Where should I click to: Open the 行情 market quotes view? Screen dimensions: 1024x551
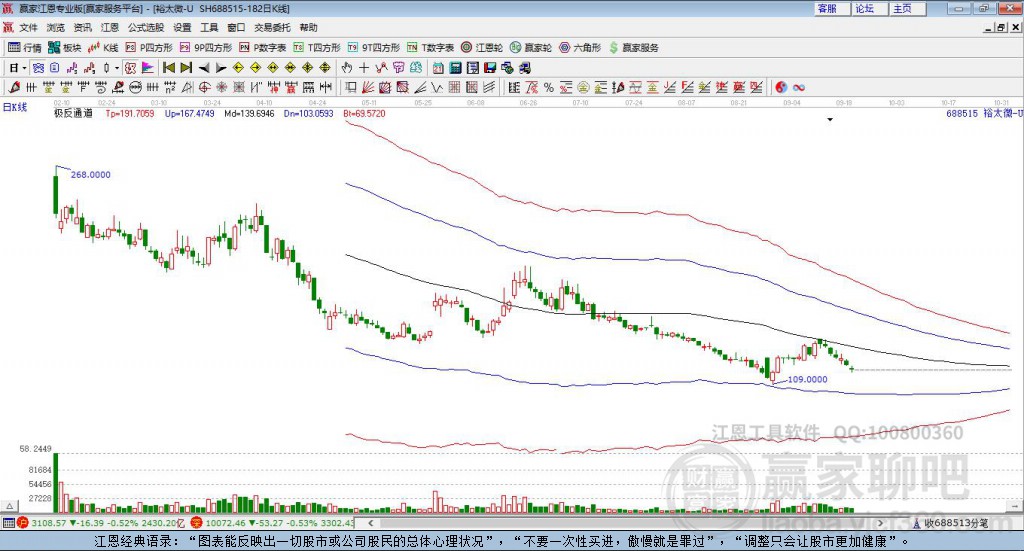(x=25, y=48)
